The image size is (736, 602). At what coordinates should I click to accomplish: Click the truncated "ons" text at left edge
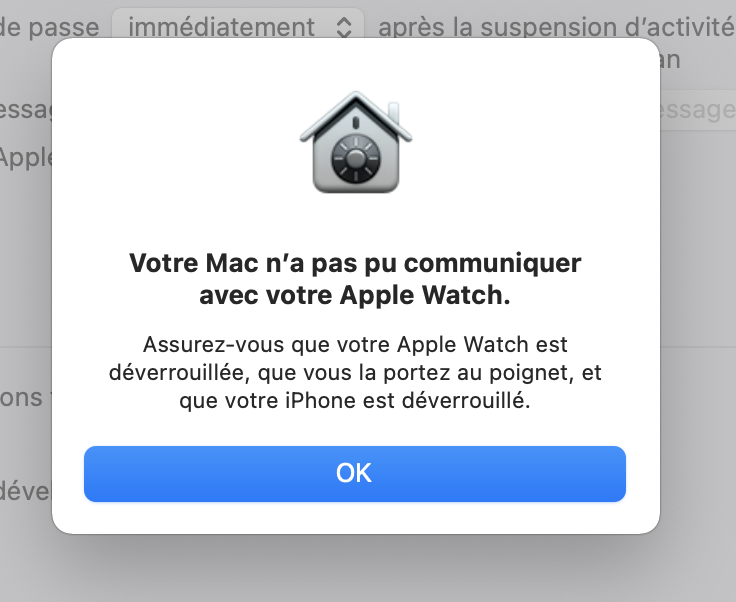[22, 398]
